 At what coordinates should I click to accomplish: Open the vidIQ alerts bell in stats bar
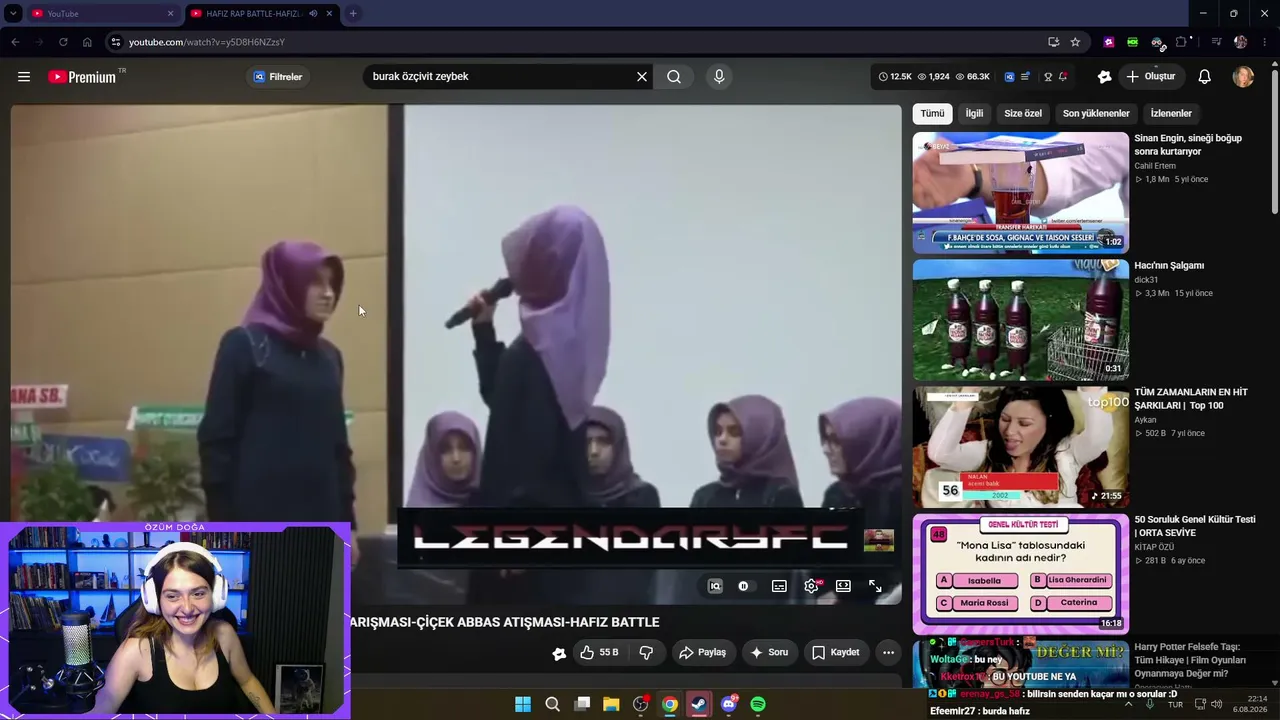1063,77
